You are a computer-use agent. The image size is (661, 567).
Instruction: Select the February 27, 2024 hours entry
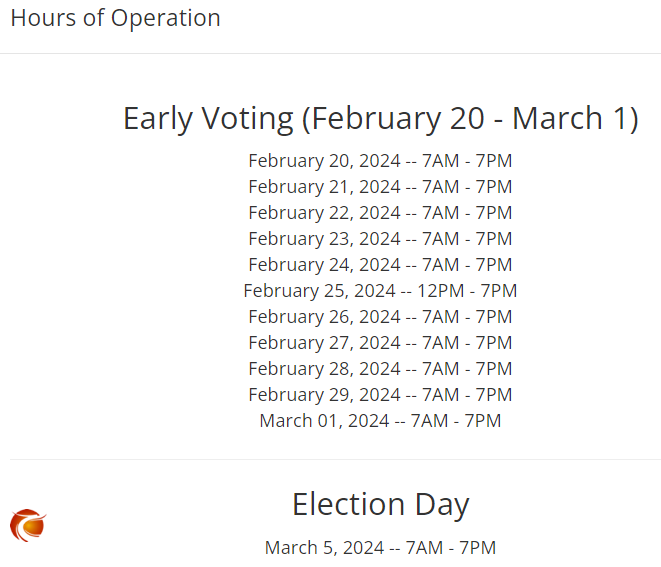coord(380,343)
